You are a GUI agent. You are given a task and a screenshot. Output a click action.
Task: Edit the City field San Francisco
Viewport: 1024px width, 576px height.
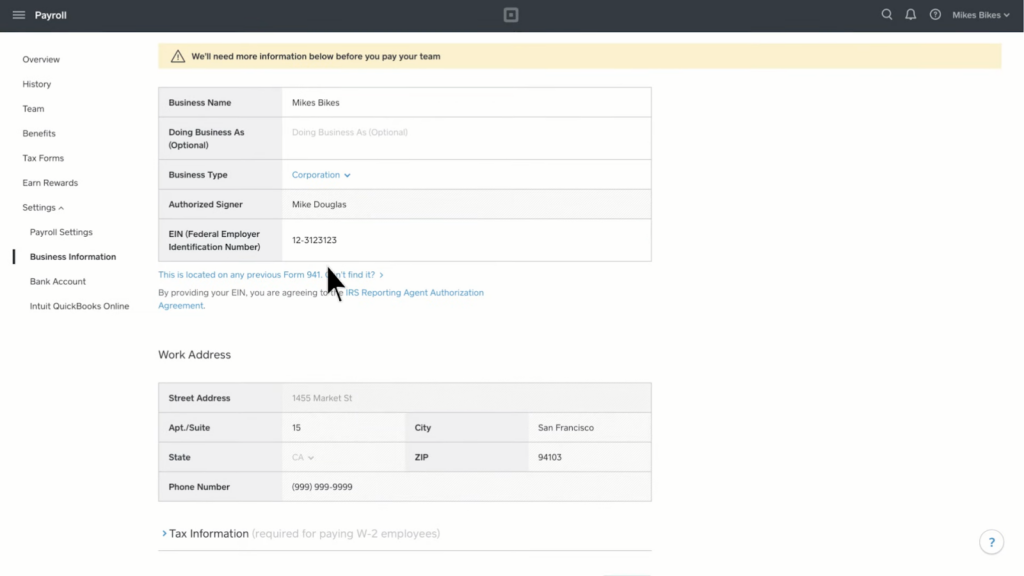point(589,428)
